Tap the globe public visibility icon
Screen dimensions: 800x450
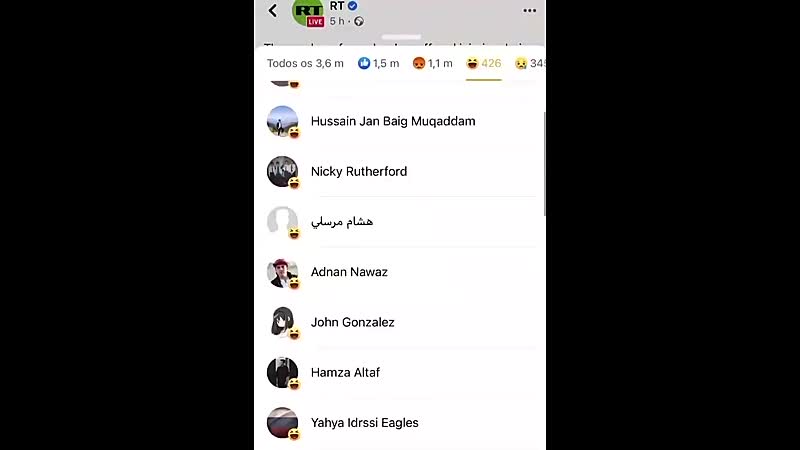click(359, 21)
